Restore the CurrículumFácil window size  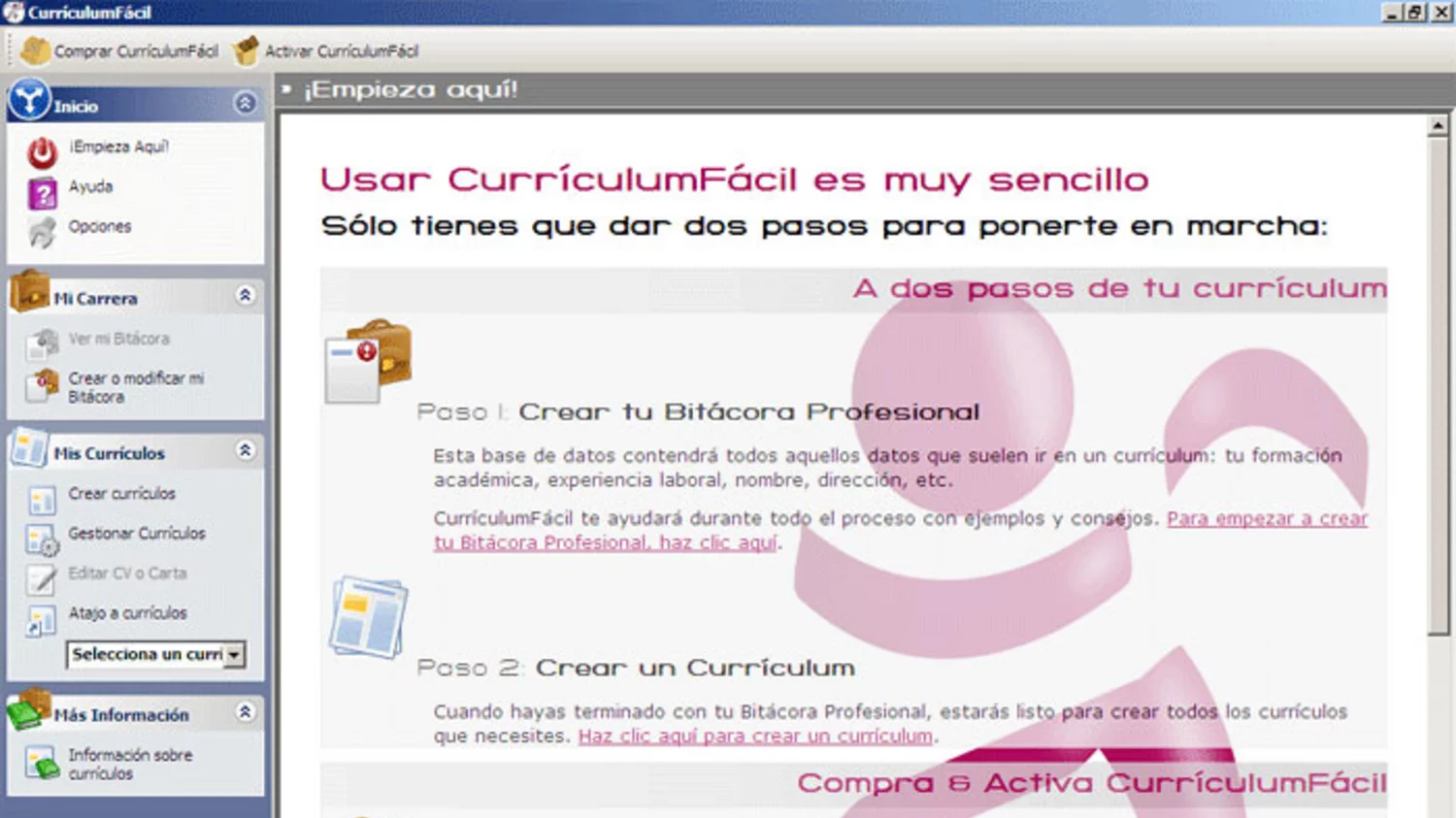[1414, 12]
